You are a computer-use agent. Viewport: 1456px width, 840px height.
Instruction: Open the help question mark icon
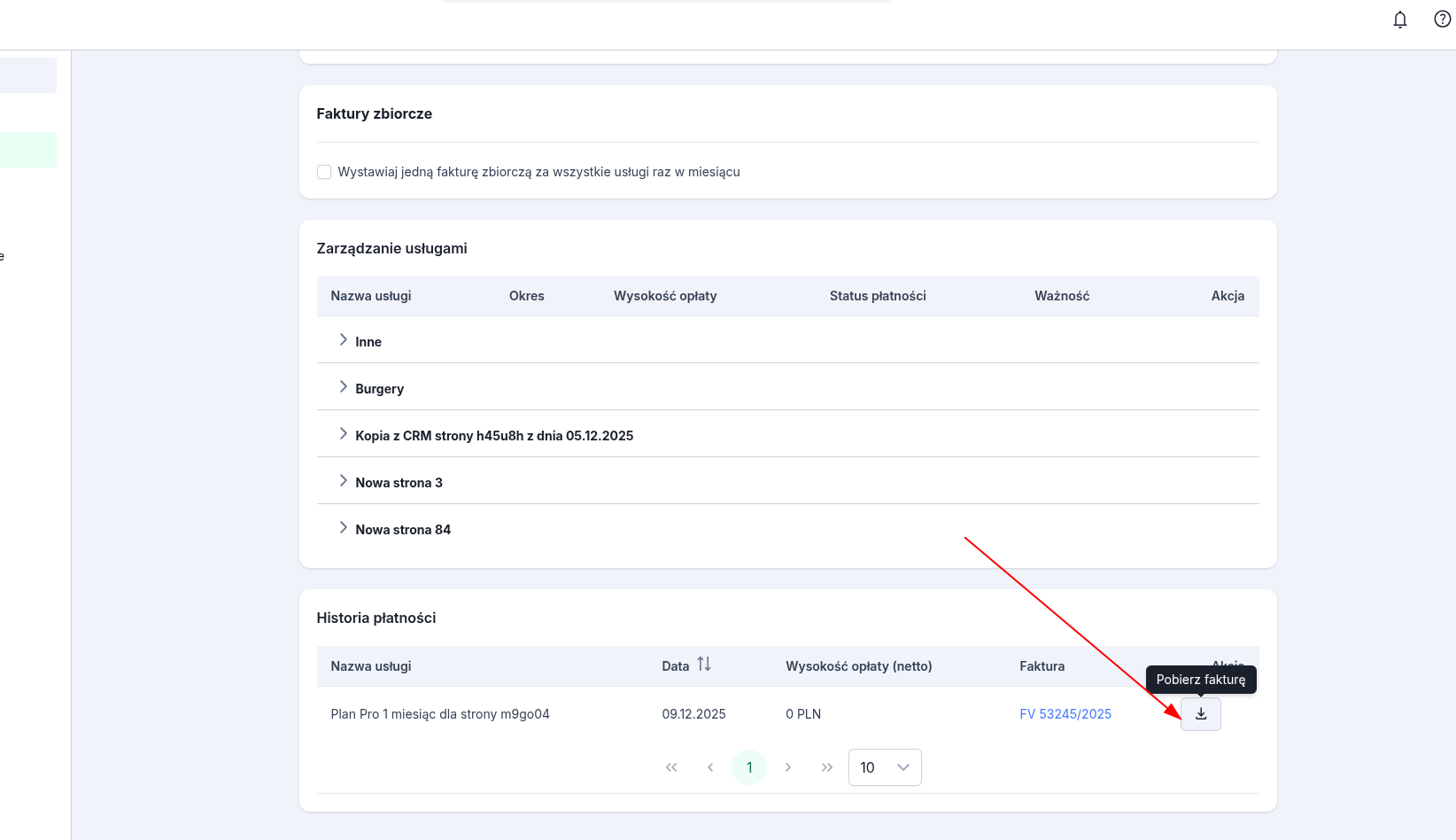coord(1442,19)
